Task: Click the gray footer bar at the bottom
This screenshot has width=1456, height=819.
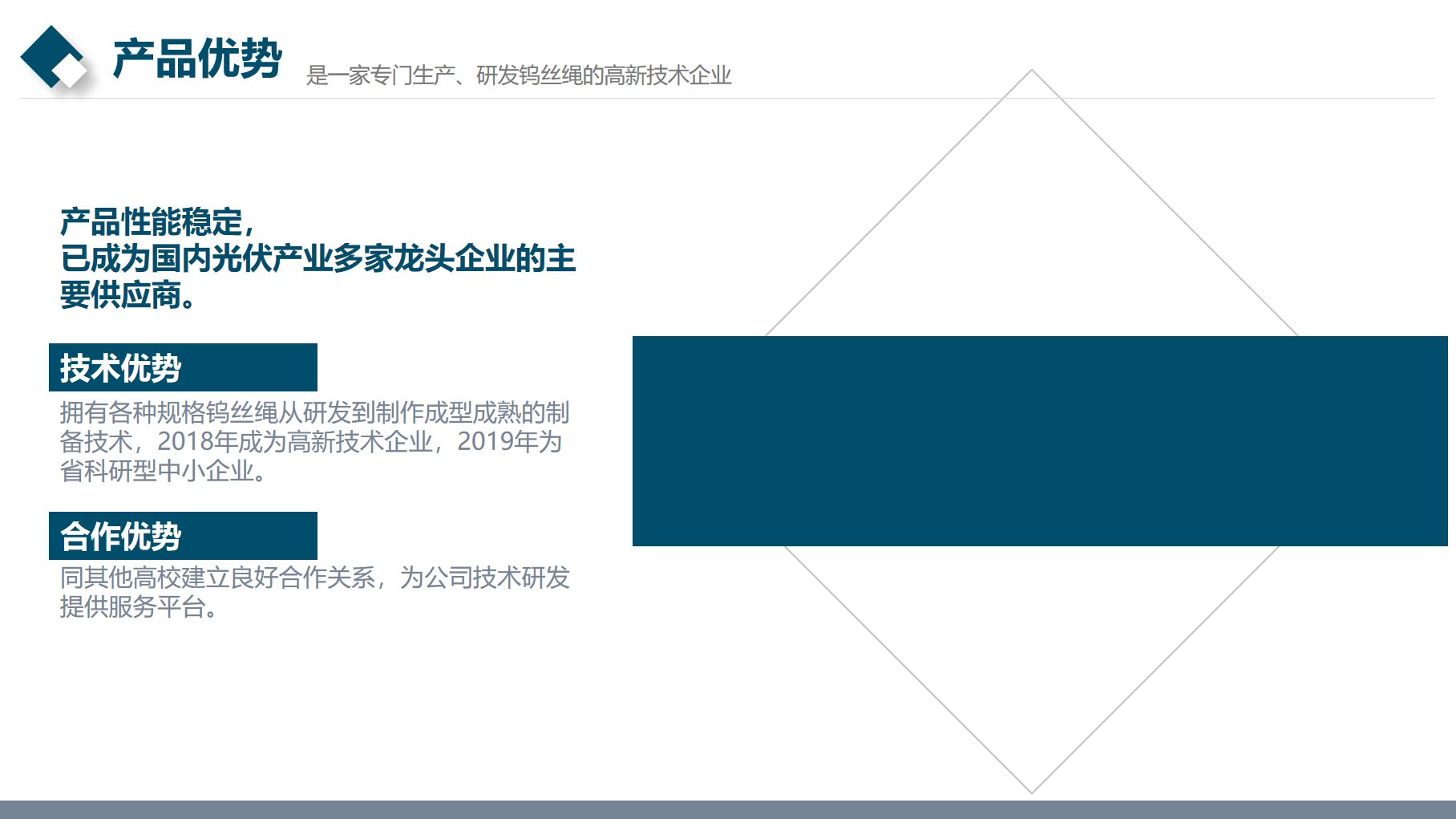Action: pos(728,809)
